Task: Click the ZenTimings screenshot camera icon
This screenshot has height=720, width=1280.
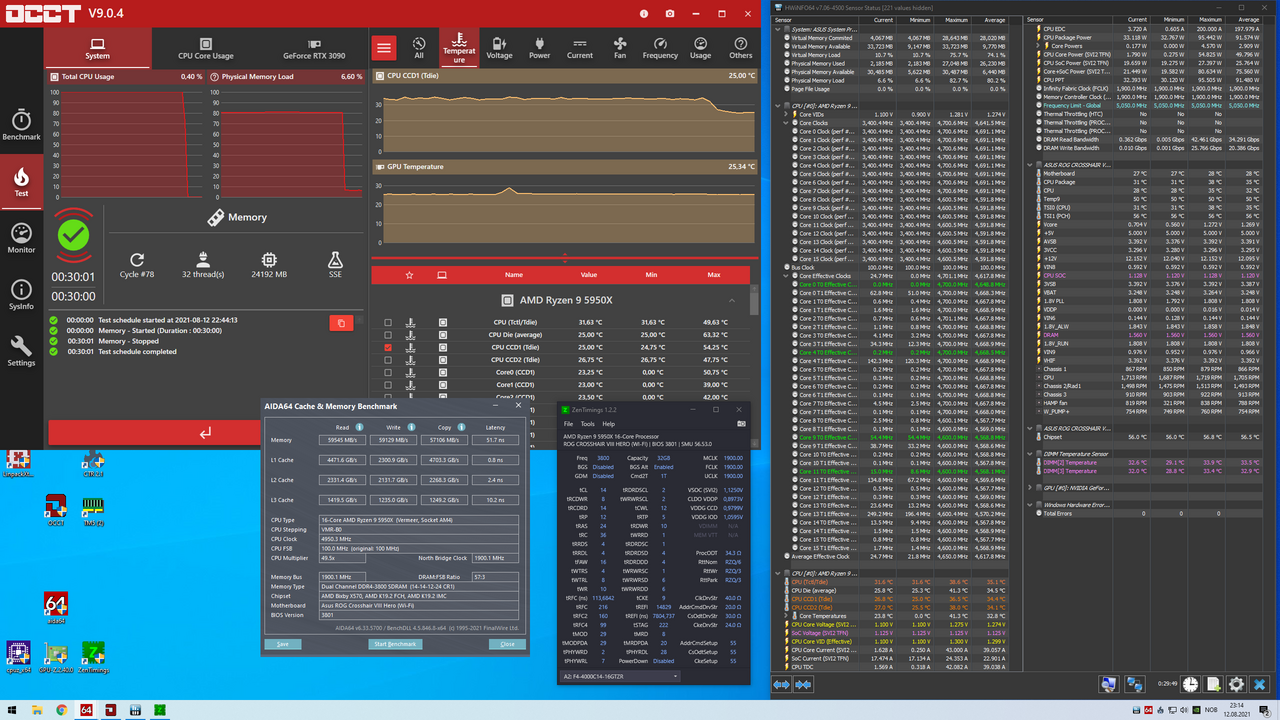Action: coord(739,424)
